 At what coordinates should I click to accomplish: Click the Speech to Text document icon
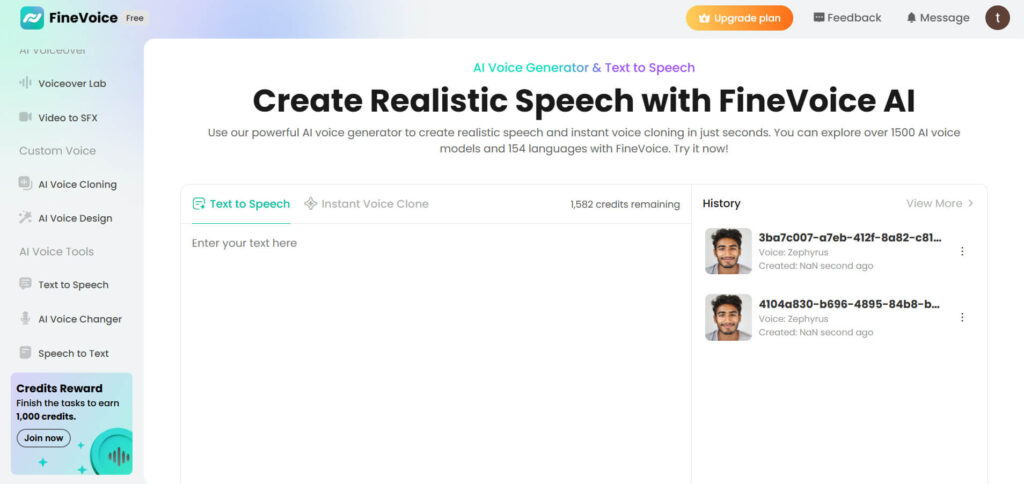click(25, 353)
